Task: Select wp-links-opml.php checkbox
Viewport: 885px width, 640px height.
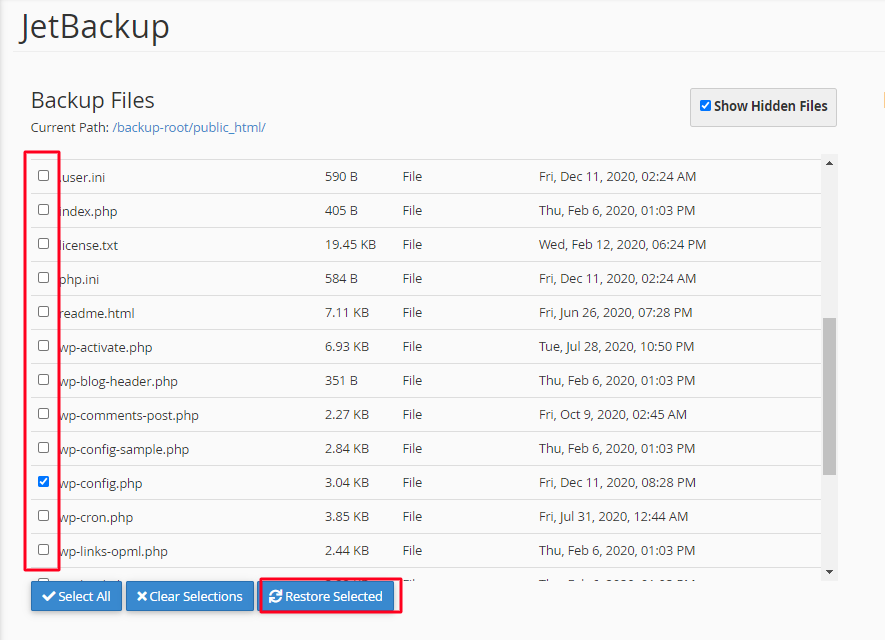Action: 43,550
